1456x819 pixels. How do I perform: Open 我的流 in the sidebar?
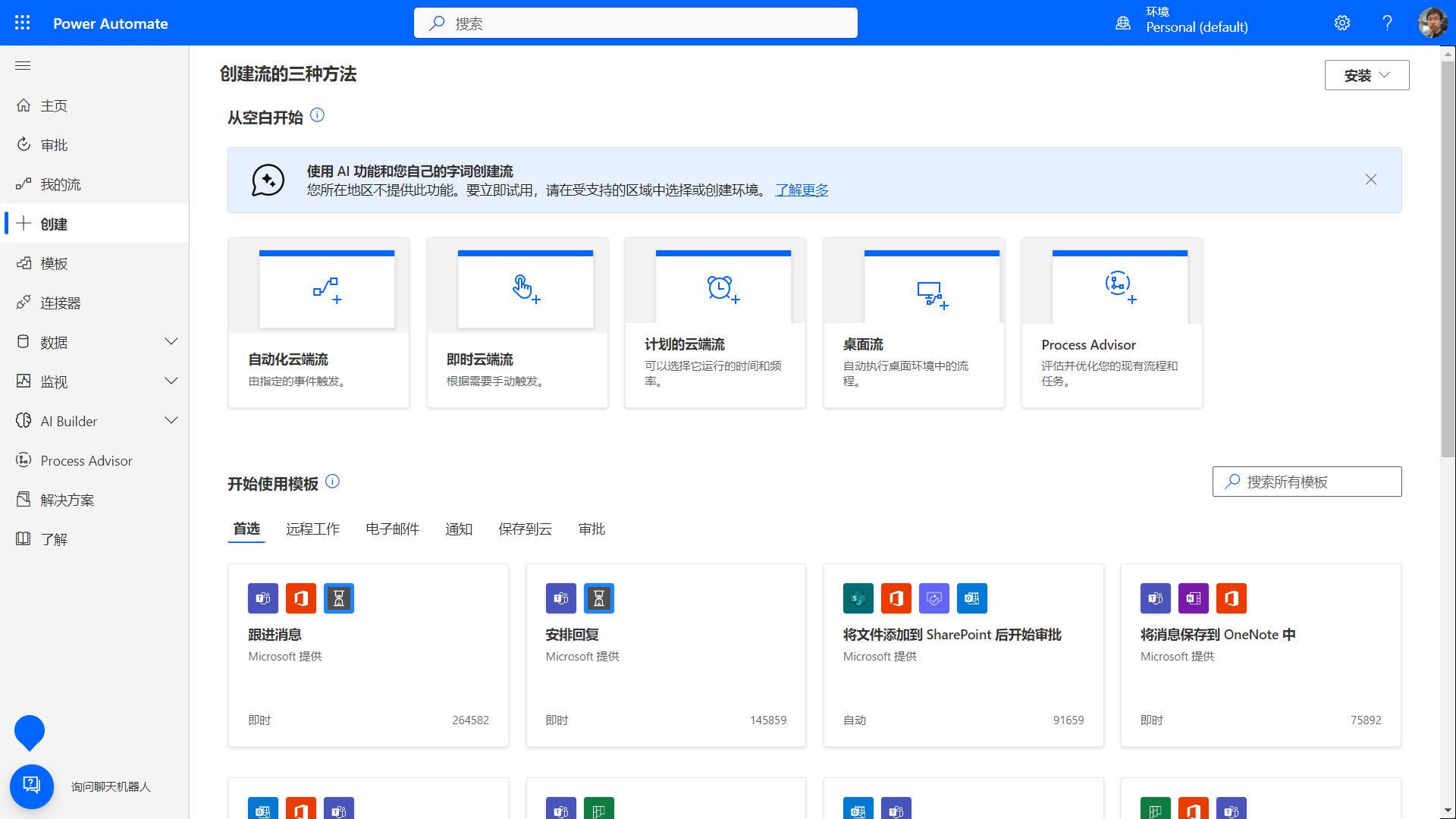point(96,184)
